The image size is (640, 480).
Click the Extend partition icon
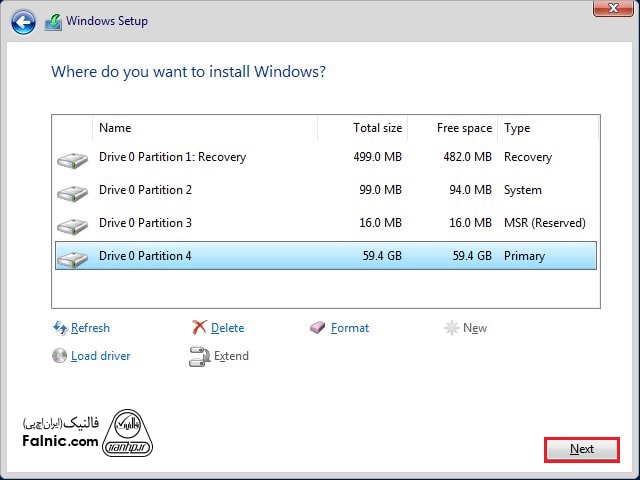click(199, 356)
